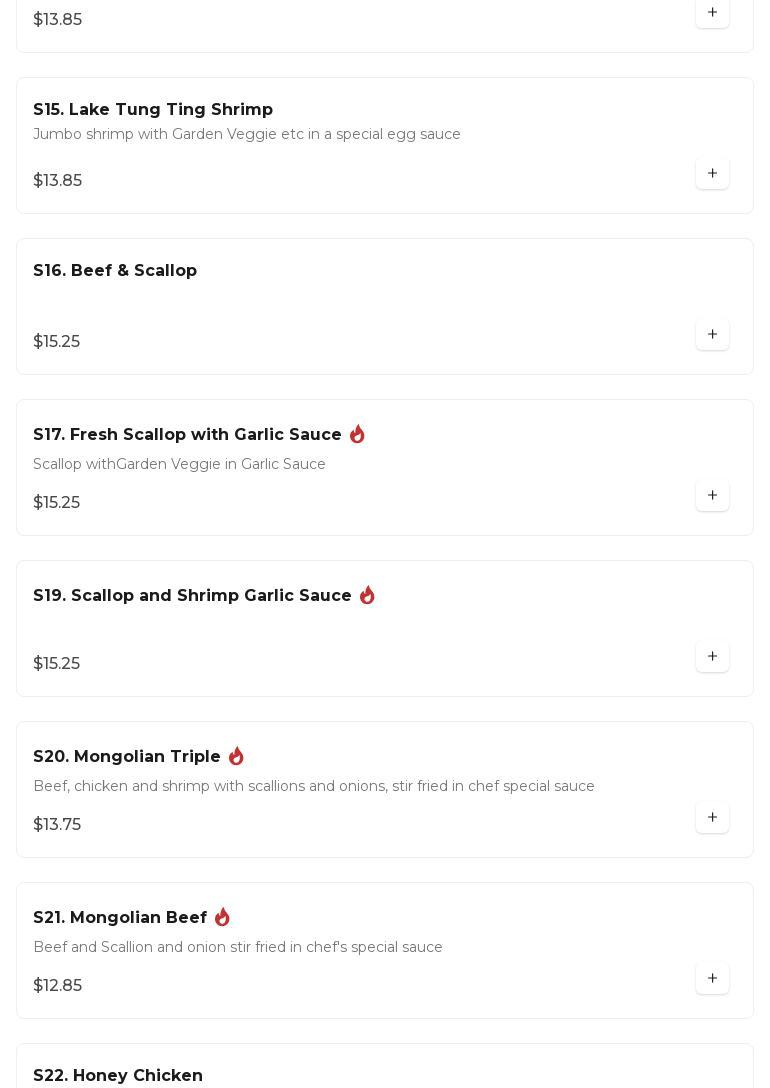The height and width of the screenshot is (1088, 770).
Task: Click the flame icon beside Mongolian Beef
Action: [222, 917]
